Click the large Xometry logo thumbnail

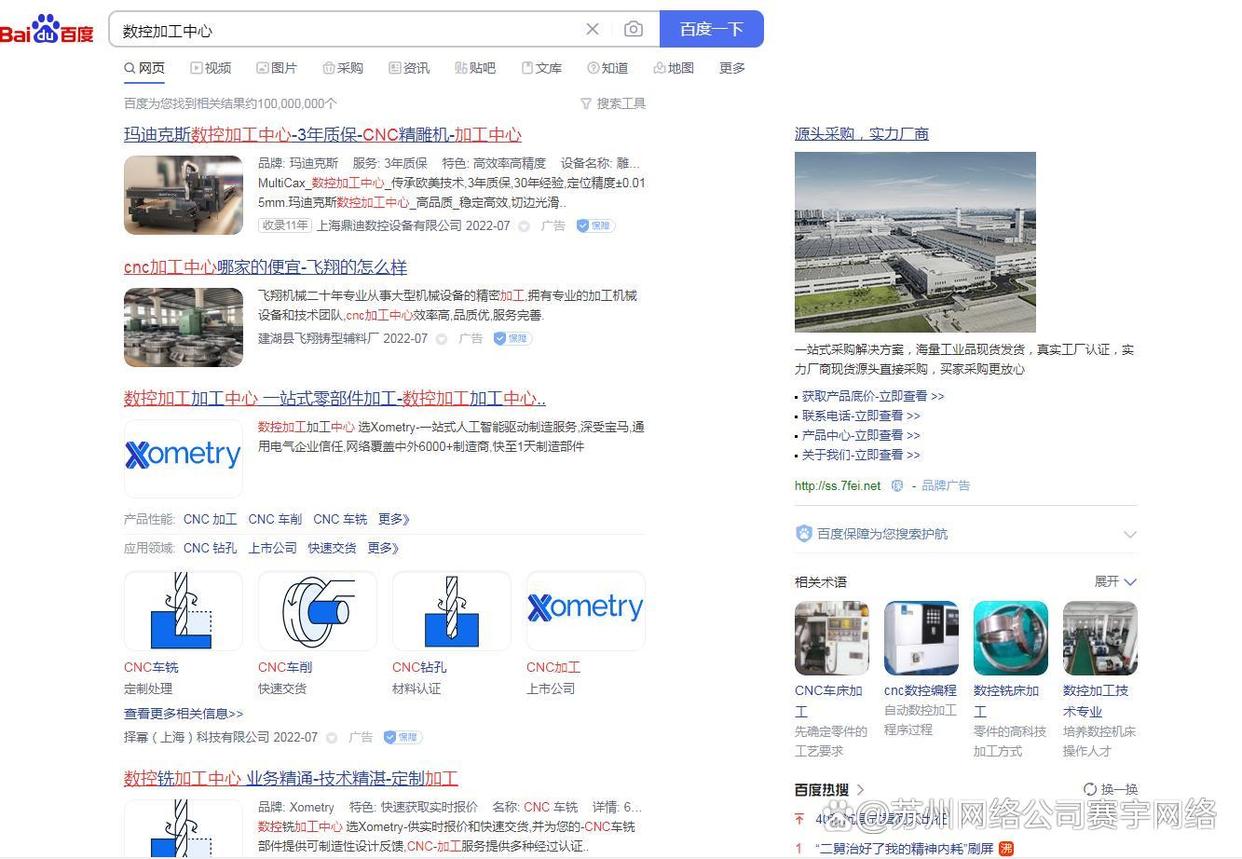(183, 457)
